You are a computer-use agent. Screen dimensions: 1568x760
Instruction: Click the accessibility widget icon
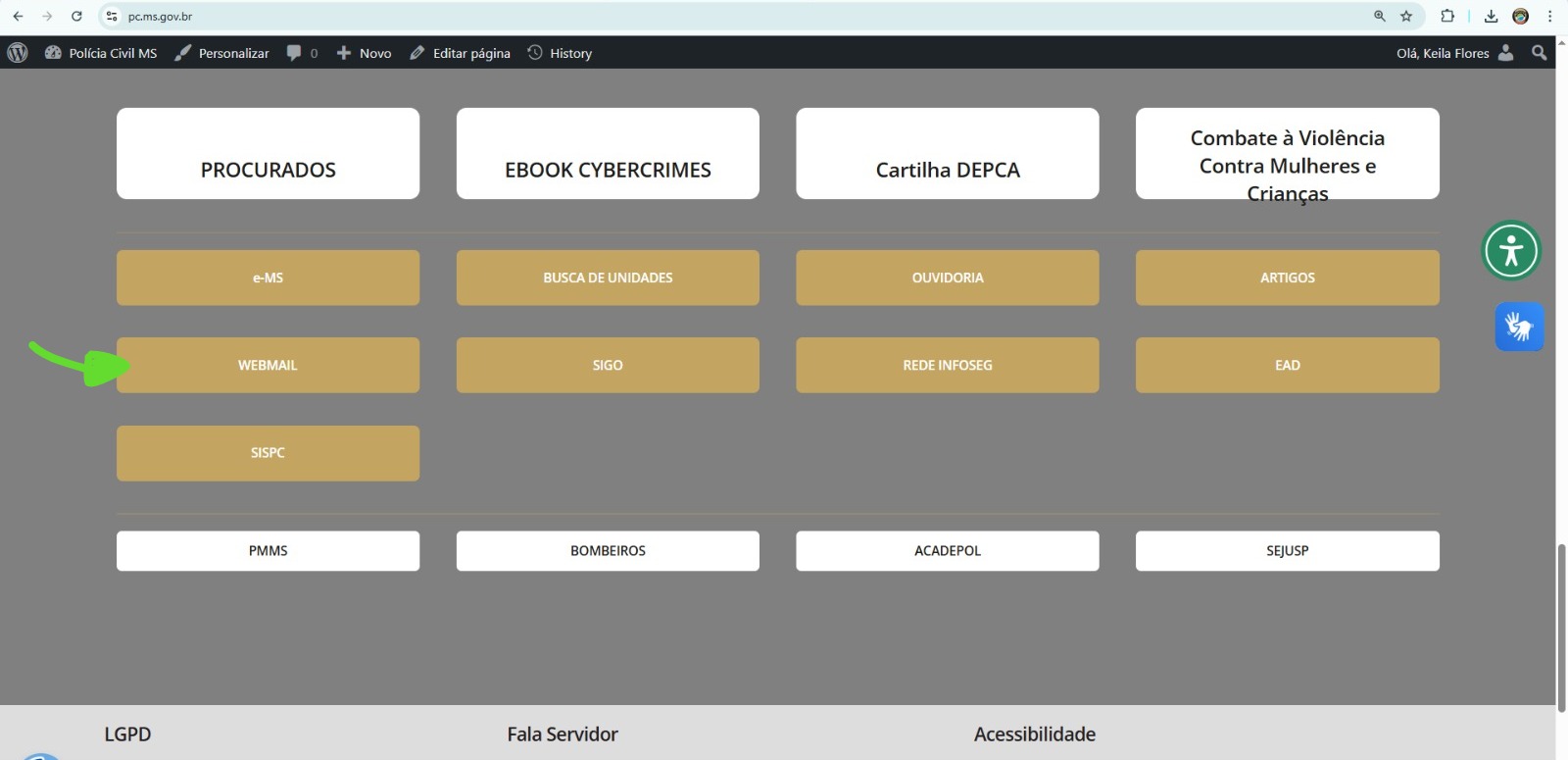pos(1510,251)
